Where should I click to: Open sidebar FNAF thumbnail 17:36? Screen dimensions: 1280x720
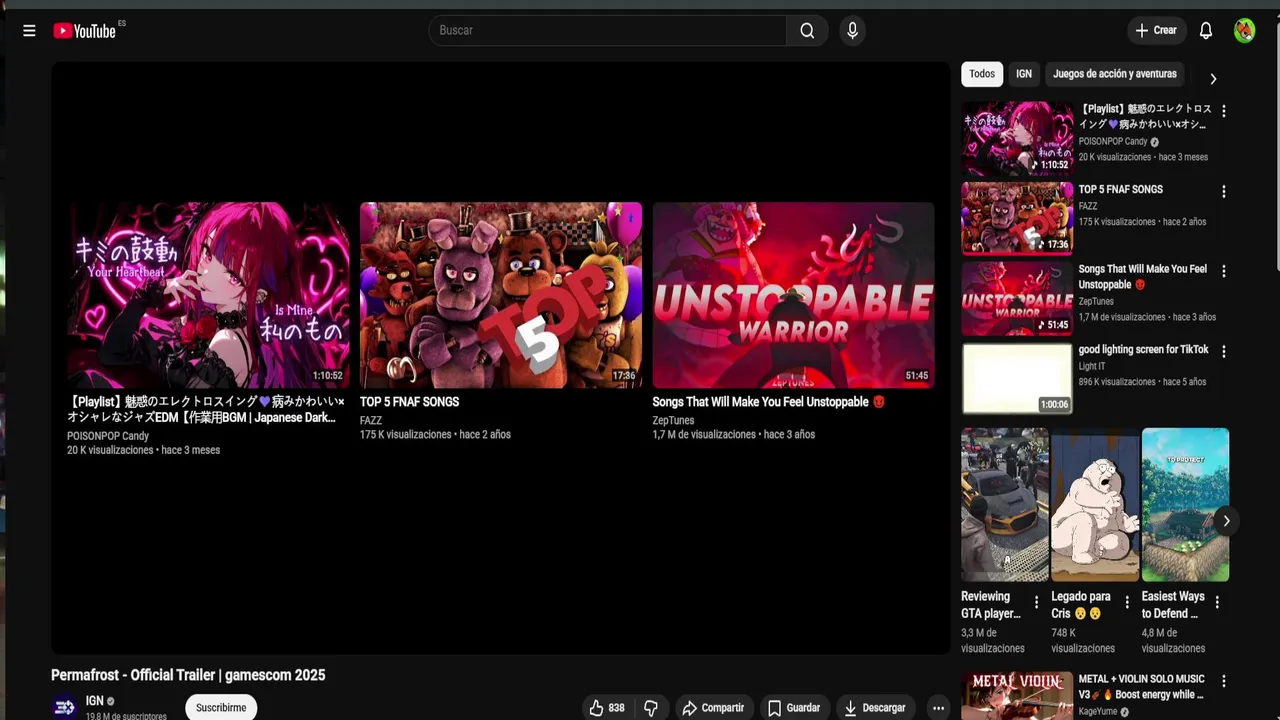(x=1017, y=218)
